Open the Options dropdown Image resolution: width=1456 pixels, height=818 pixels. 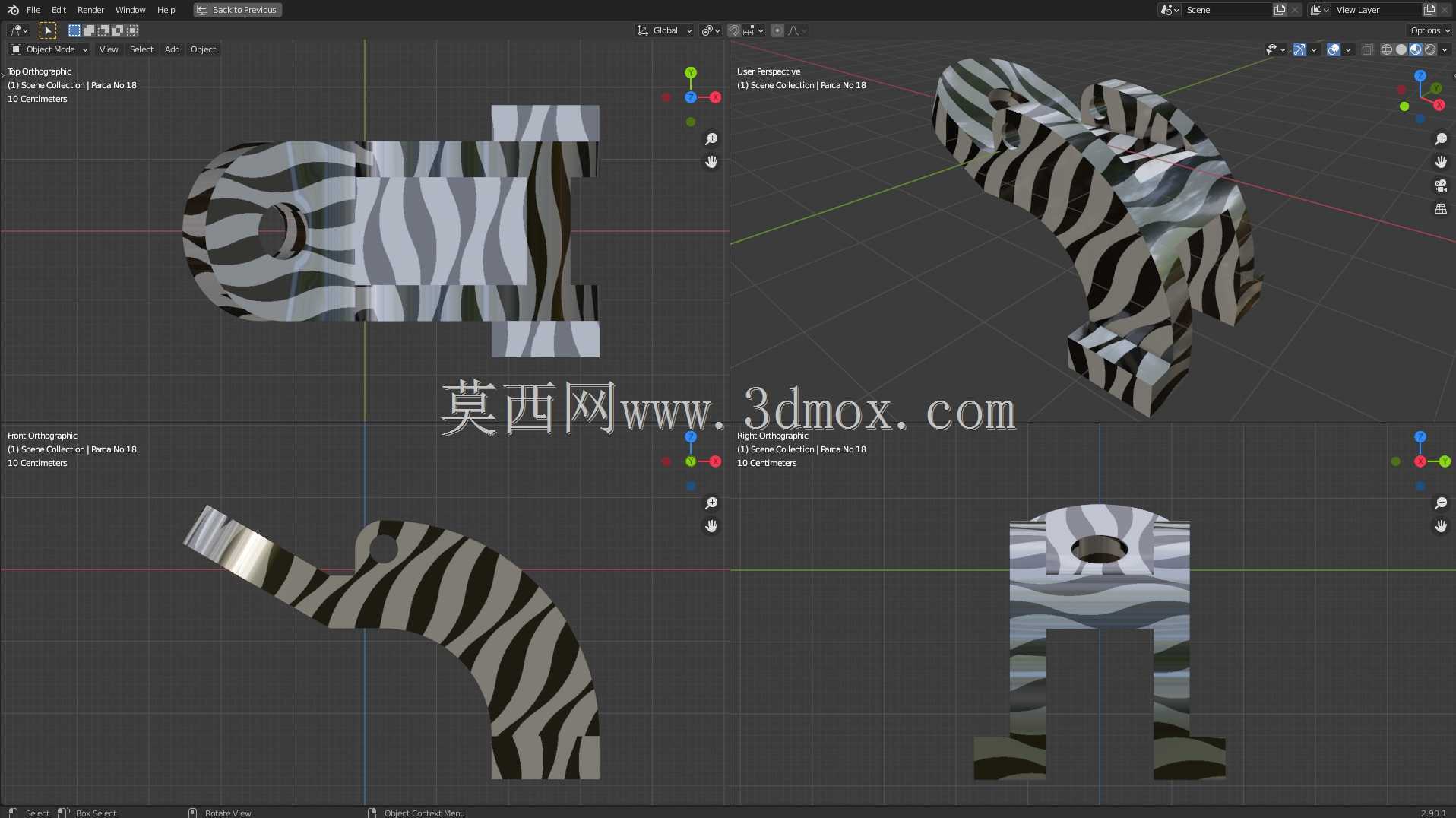(1430, 30)
